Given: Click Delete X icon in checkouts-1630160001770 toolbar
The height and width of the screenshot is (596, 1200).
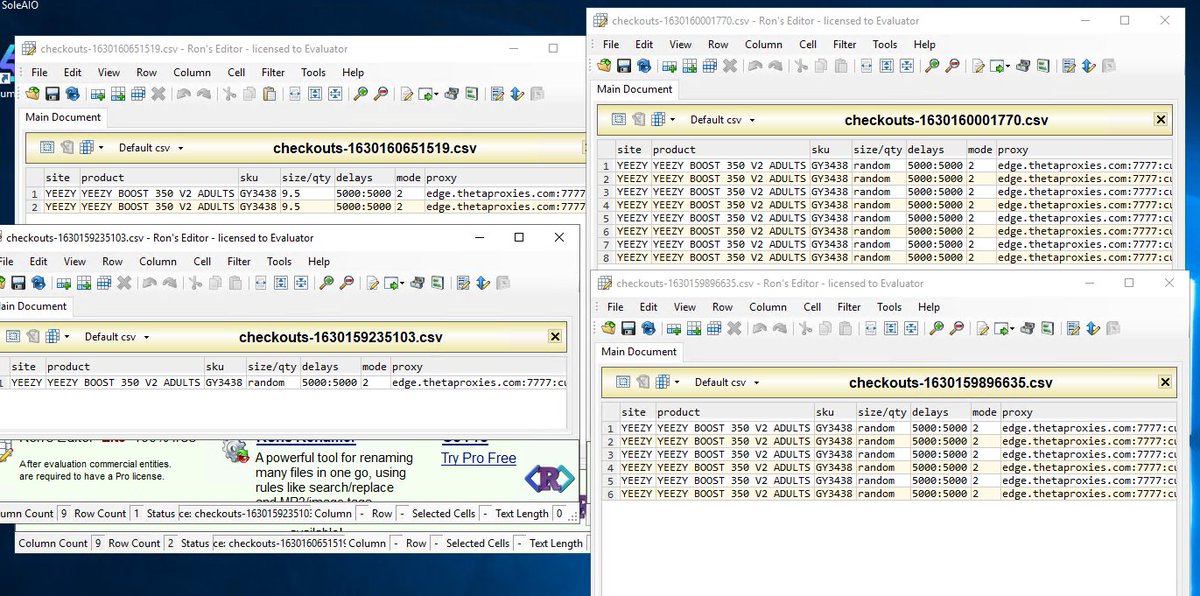Looking at the screenshot, I should click(730, 65).
